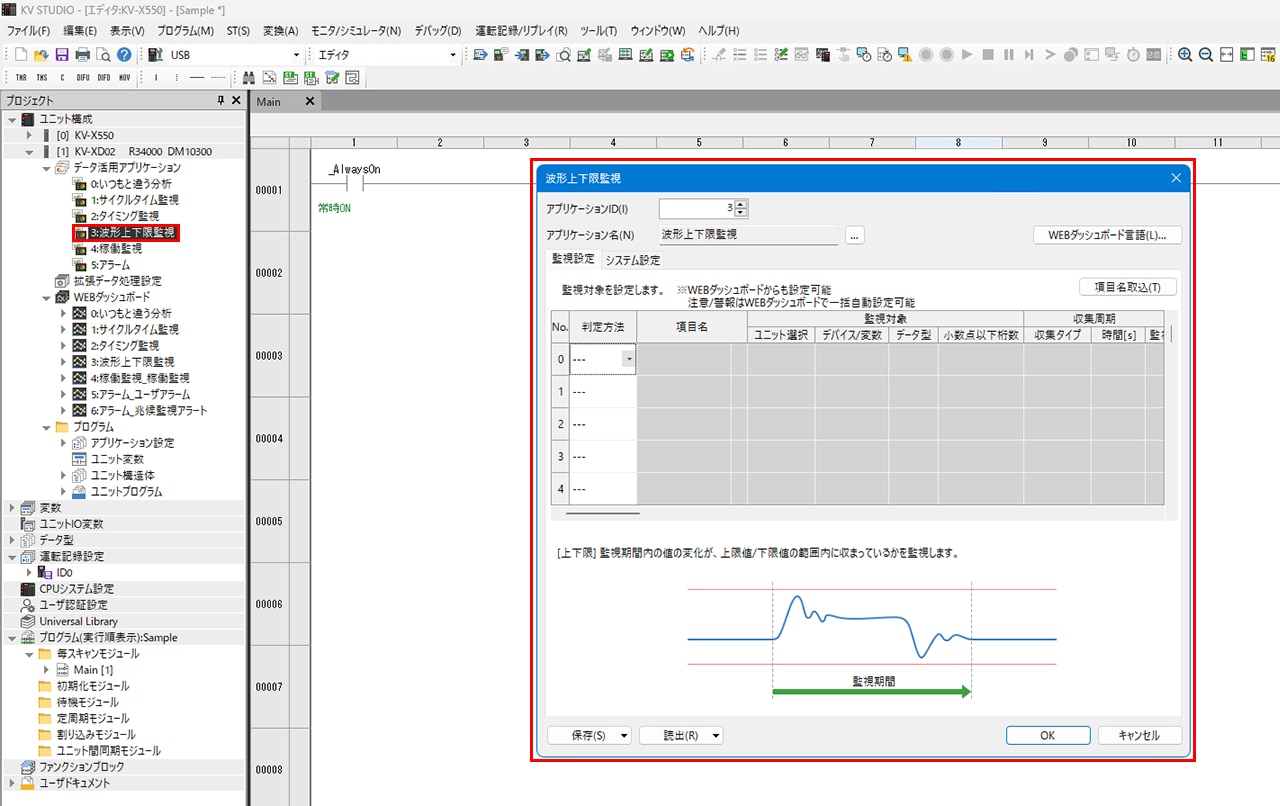Open the USB connection dropdown
Viewport: 1280px width, 806px height.
[x=295, y=55]
